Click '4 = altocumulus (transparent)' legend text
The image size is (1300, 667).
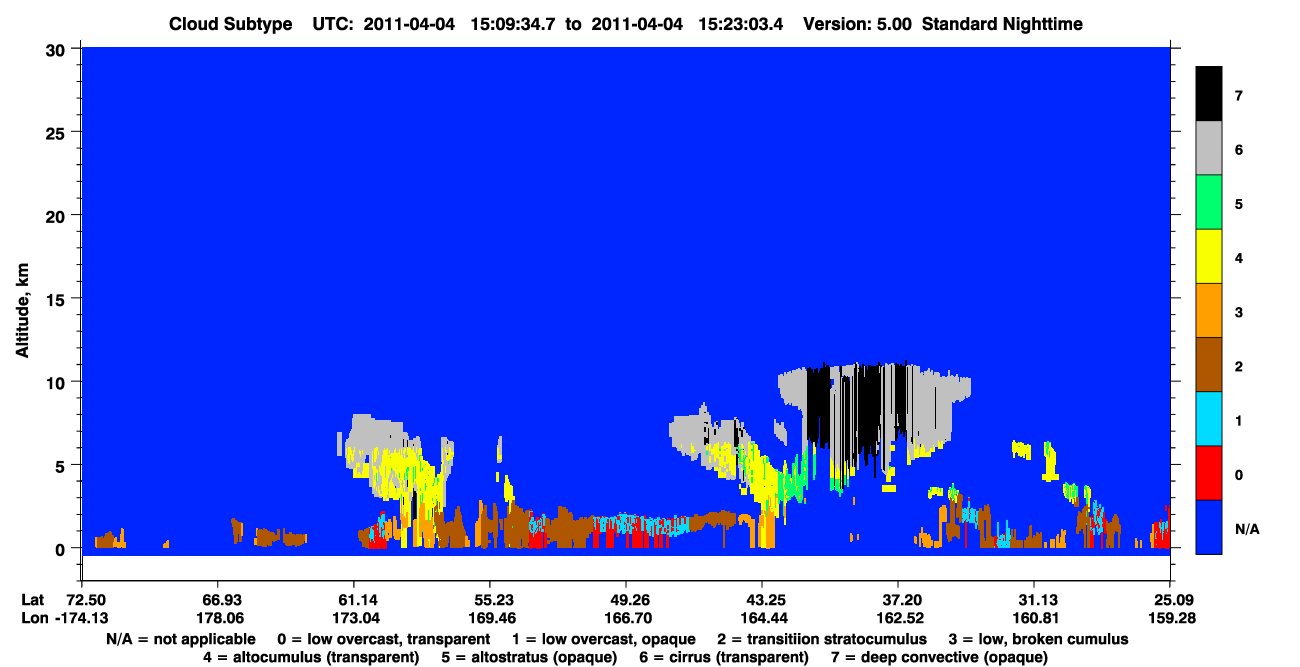coord(311,657)
